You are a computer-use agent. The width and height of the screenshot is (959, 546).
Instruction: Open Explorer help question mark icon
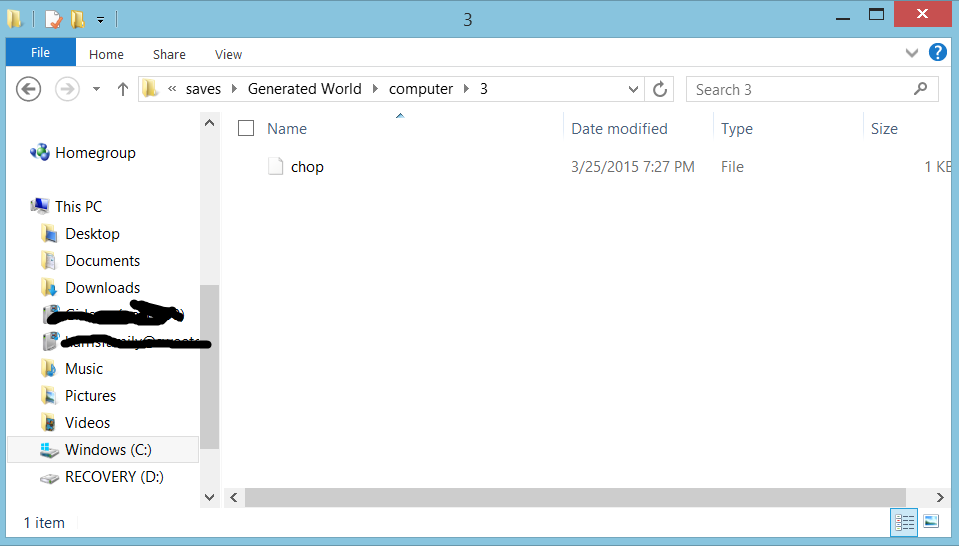[937, 53]
